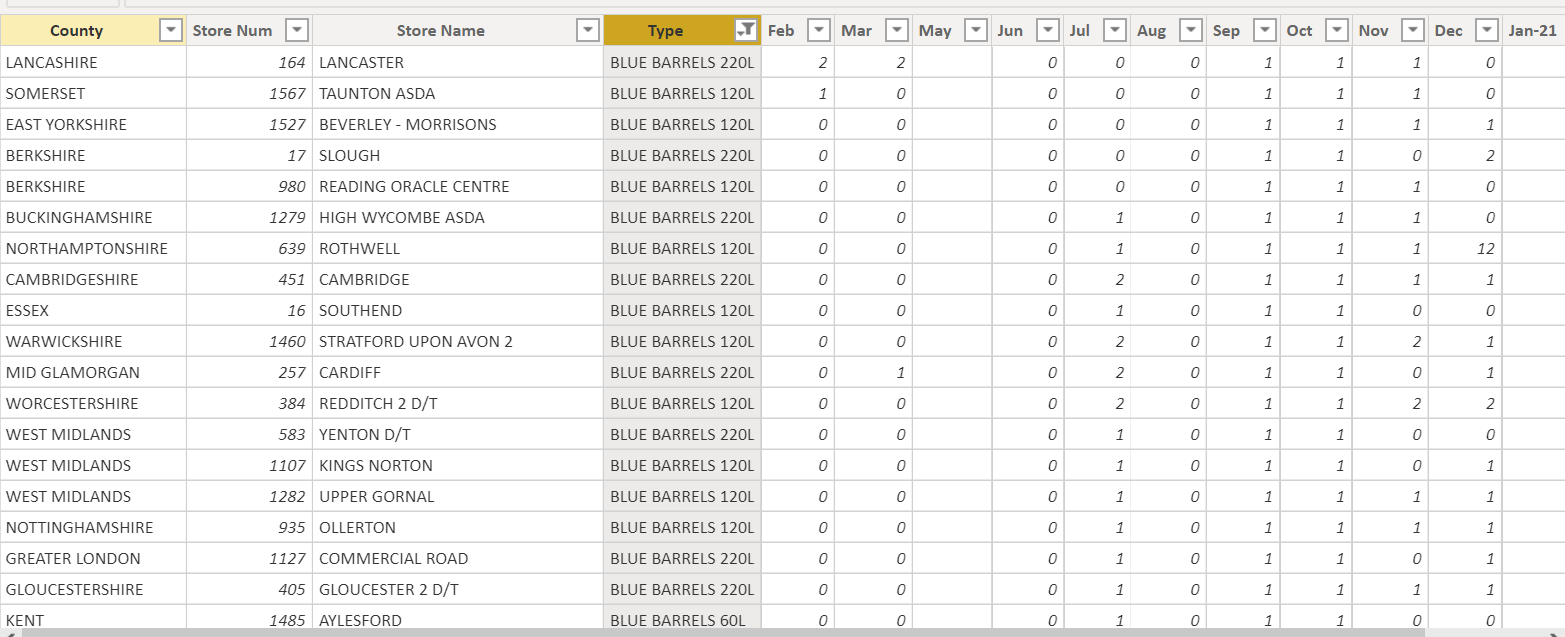Click the NOTTINGHAMSHIRE county cell

[x=93, y=527]
